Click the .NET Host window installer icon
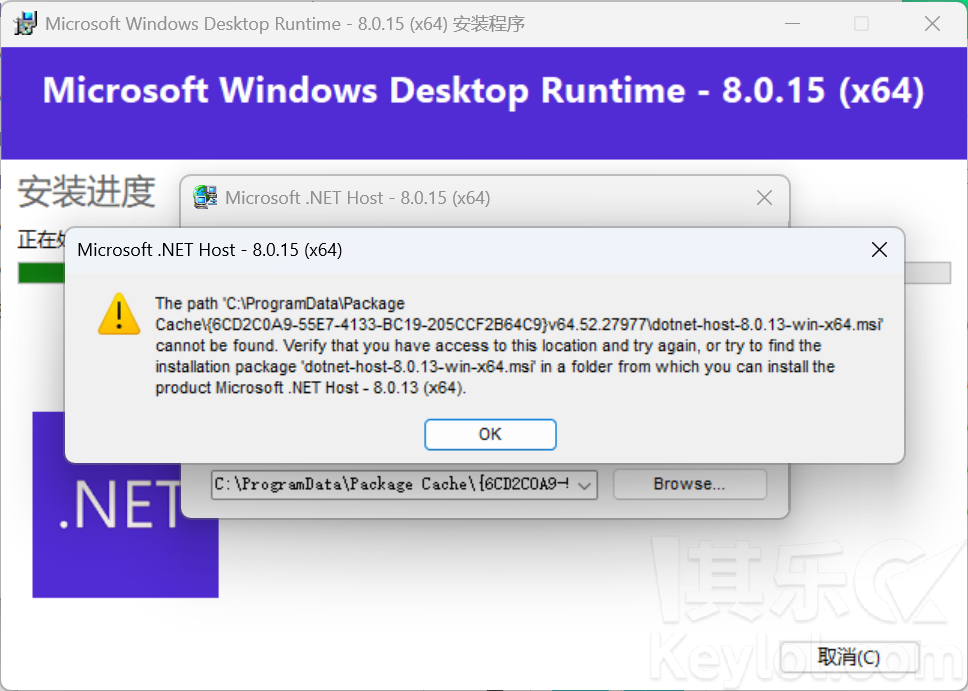Screen dimensions: 968x691 click(205, 198)
